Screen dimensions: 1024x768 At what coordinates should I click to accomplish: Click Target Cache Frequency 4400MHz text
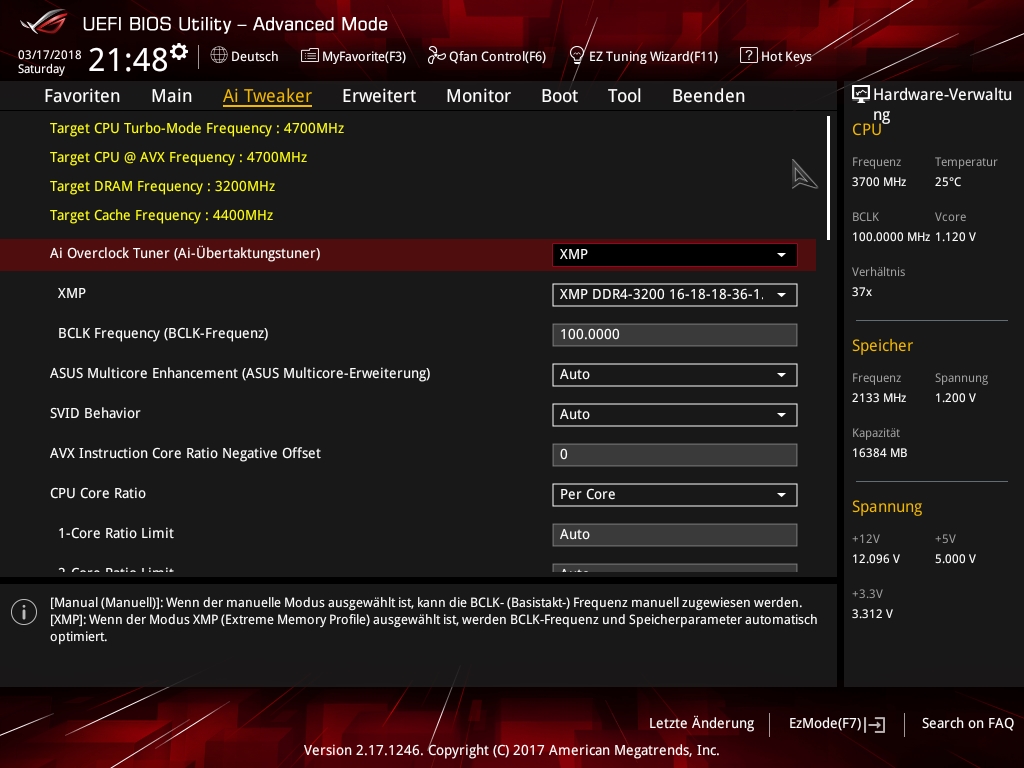click(161, 216)
